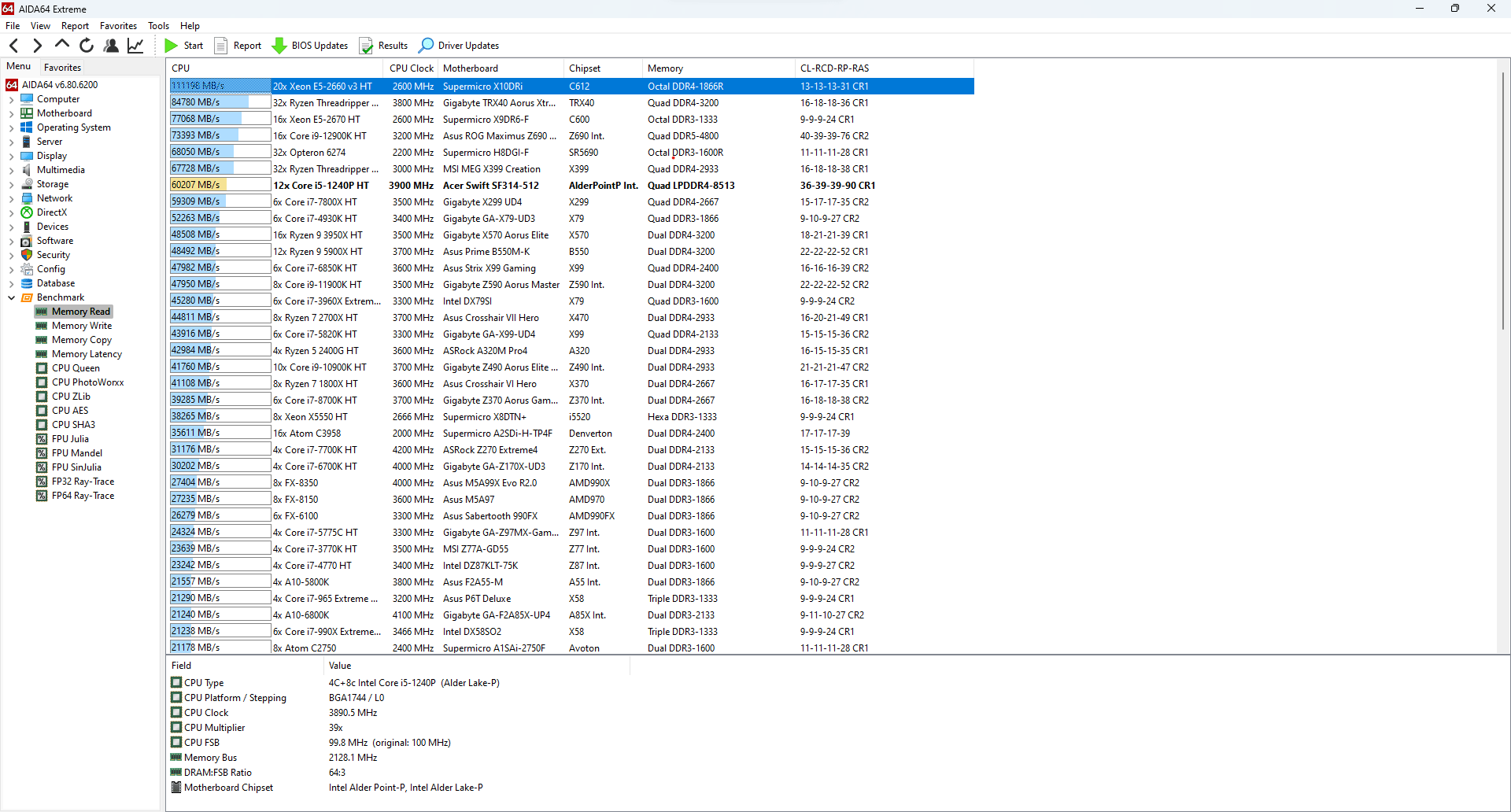
Task: Click the graph chart toolbar icon
Action: pyautogui.click(x=135, y=46)
